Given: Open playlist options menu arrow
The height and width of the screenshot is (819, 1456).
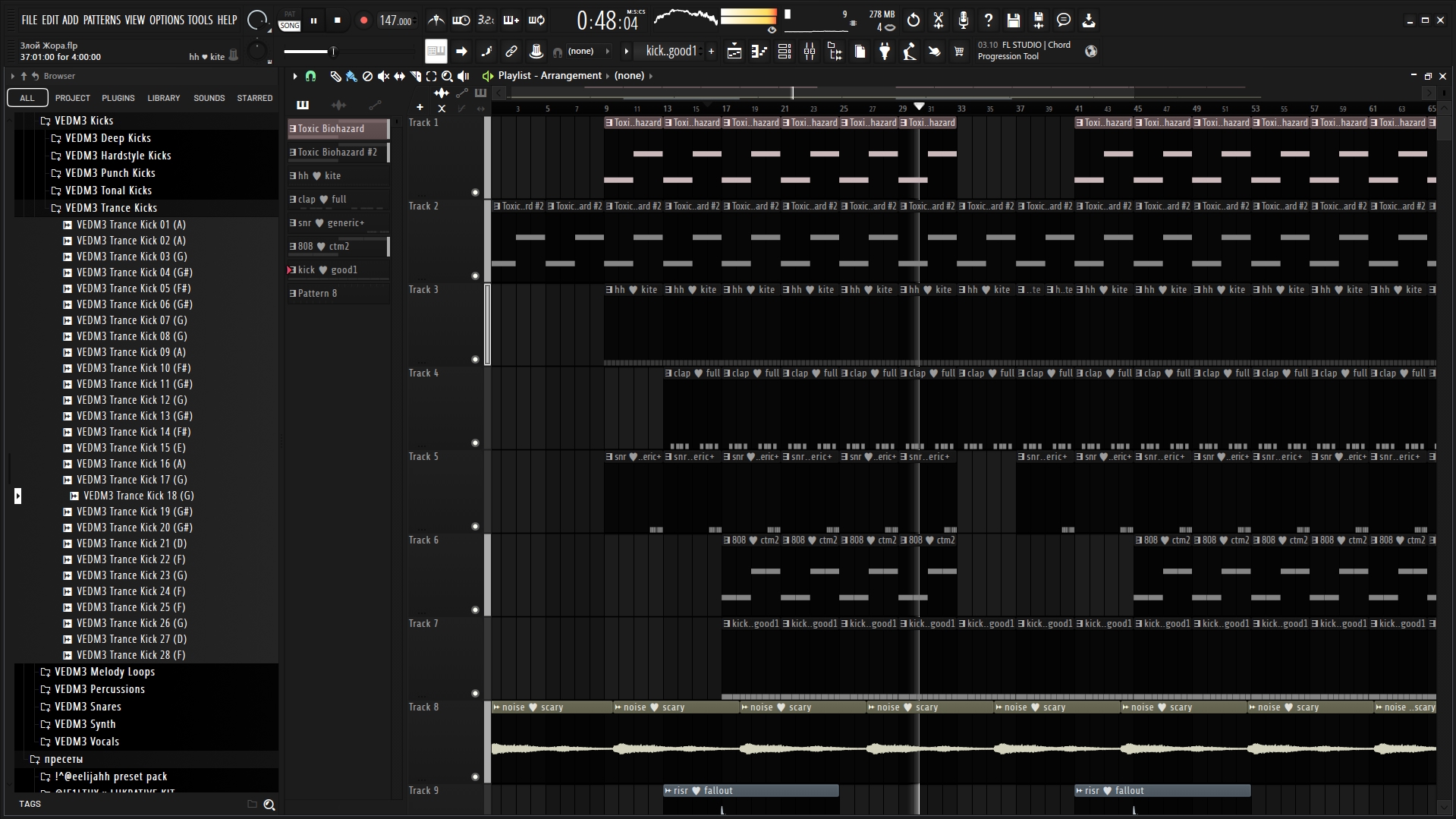Looking at the screenshot, I should pyautogui.click(x=295, y=76).
